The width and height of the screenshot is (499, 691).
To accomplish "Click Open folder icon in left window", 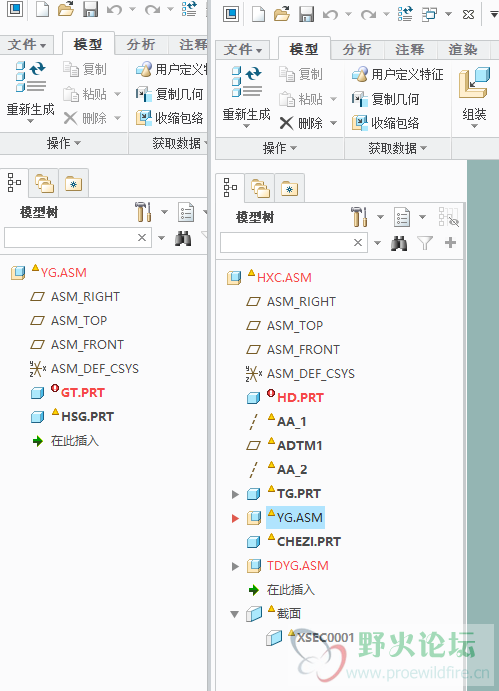I will (66, 9).
